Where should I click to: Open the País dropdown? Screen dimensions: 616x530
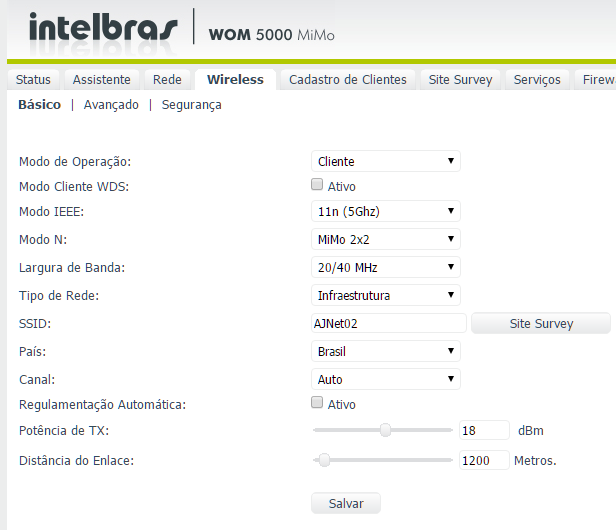coord(386,351)
